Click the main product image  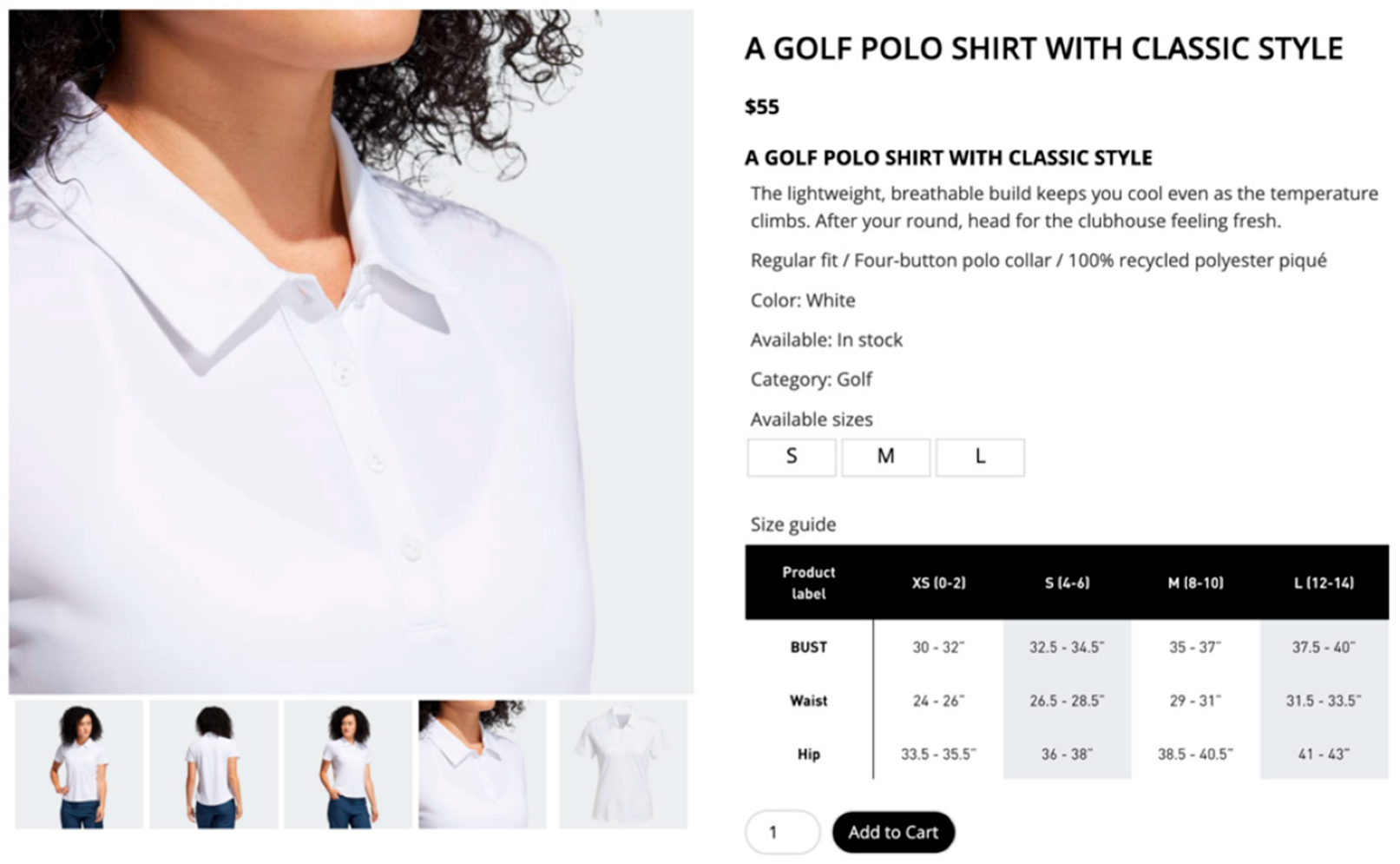[x=351, y=352]
